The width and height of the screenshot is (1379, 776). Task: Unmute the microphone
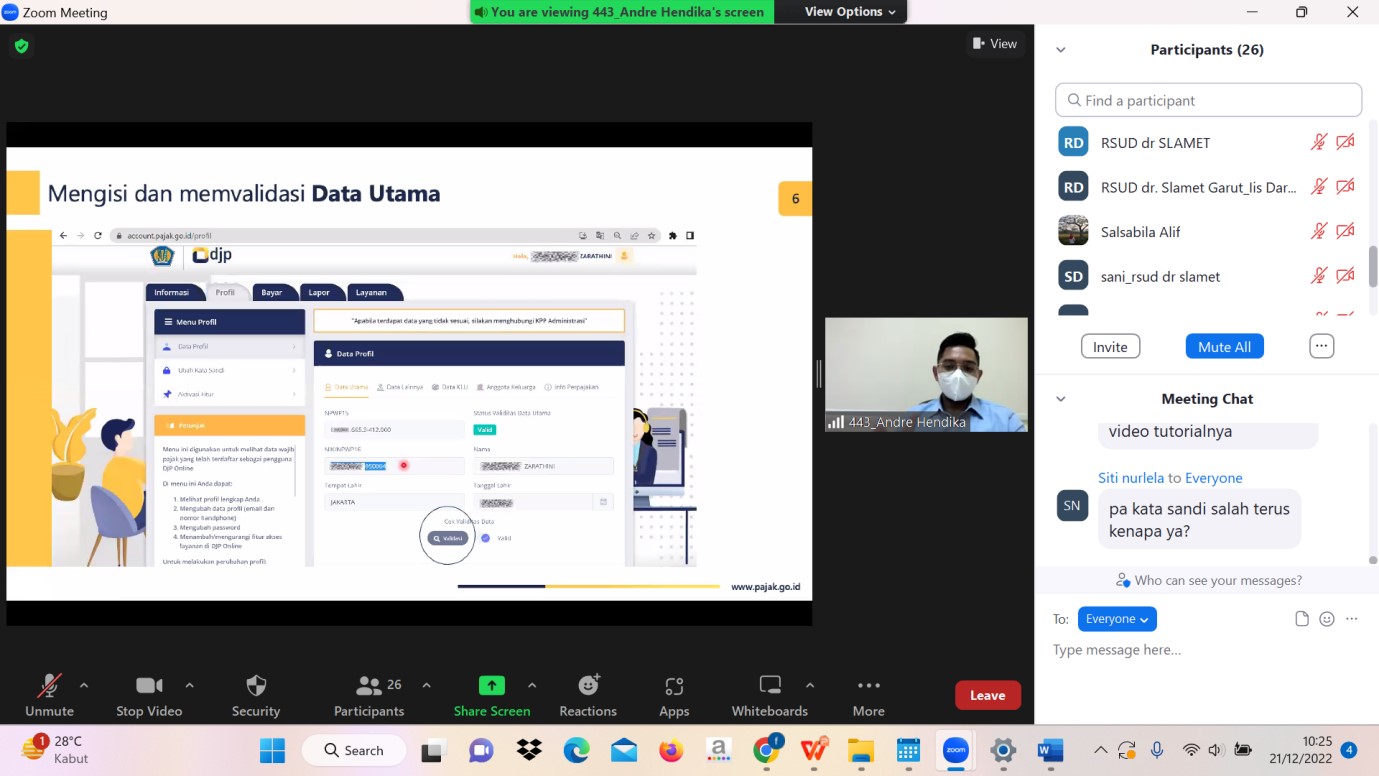pyautogui.click(x=48, y=686)
